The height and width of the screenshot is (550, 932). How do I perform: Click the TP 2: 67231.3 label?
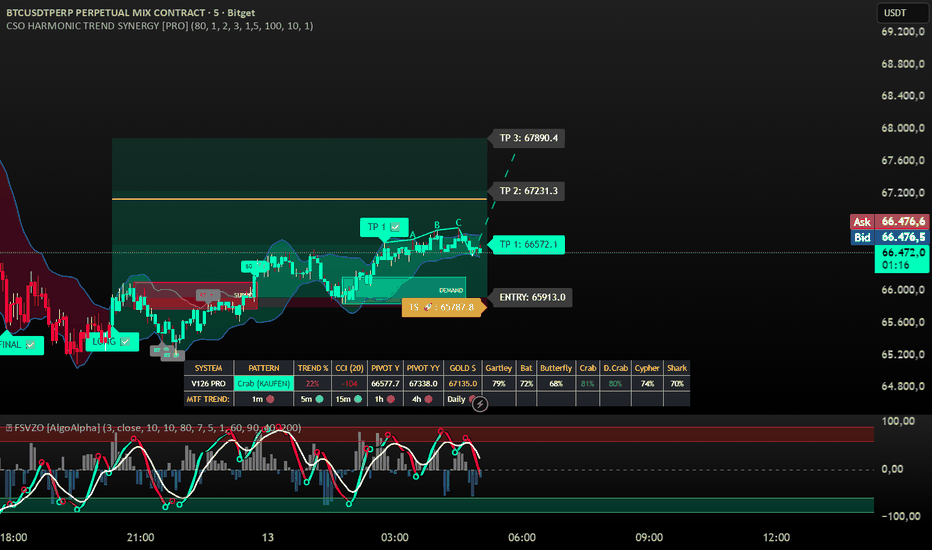pos(528,191)
